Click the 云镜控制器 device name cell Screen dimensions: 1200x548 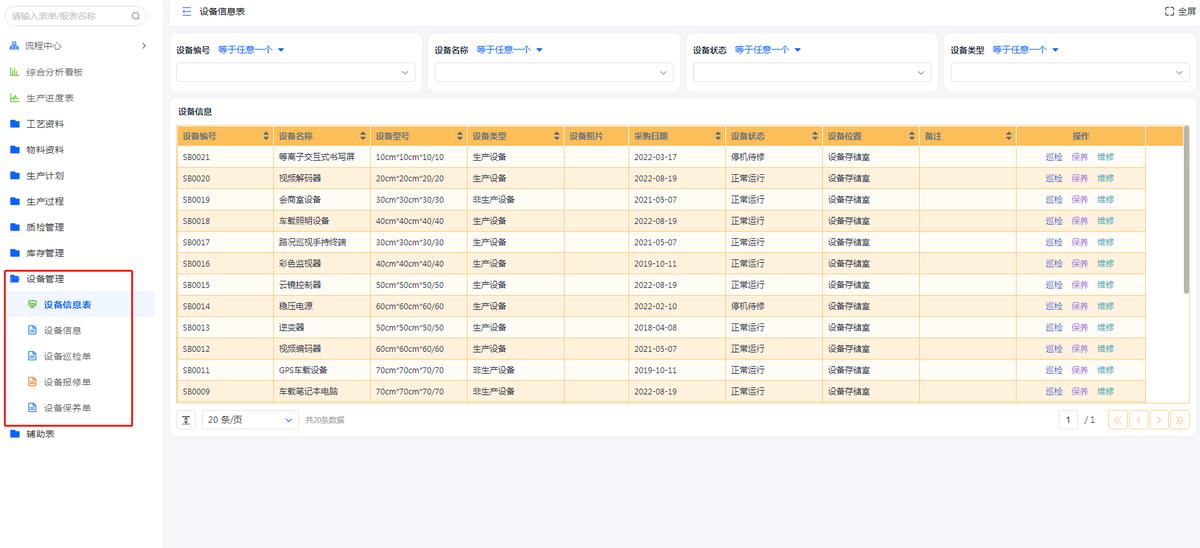click(x=321, y=284)
